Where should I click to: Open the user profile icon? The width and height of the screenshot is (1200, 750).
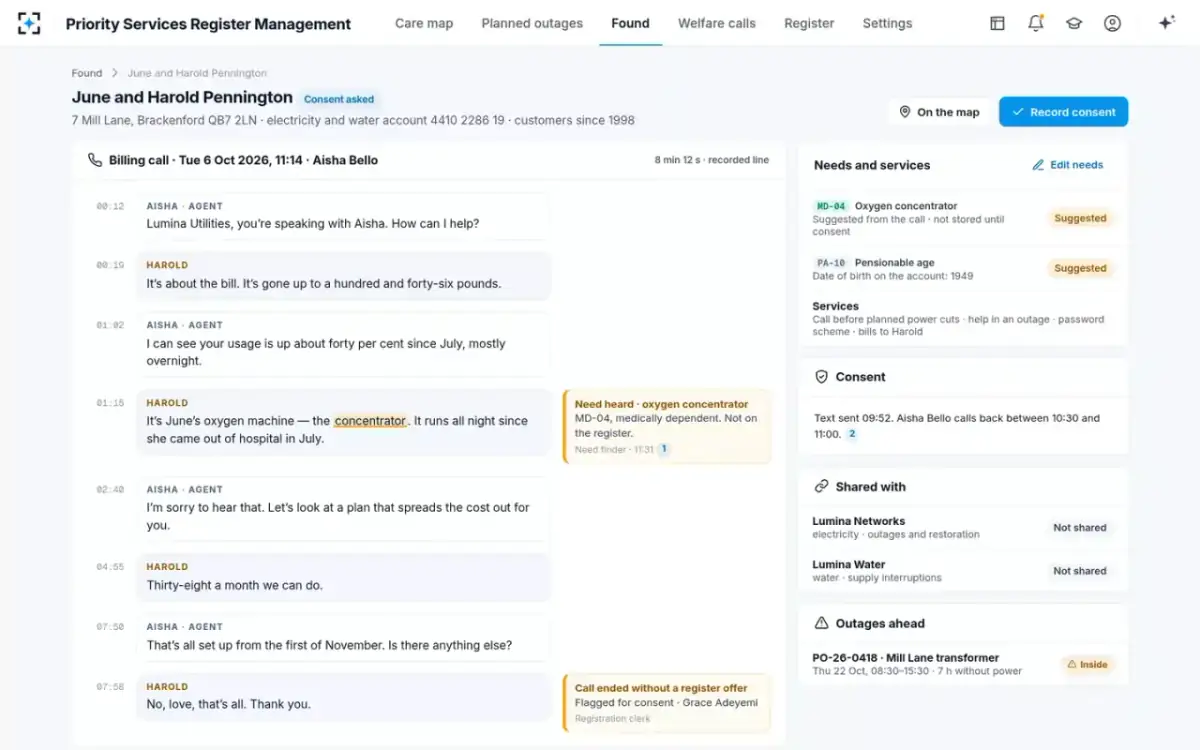click(1112, 23)
